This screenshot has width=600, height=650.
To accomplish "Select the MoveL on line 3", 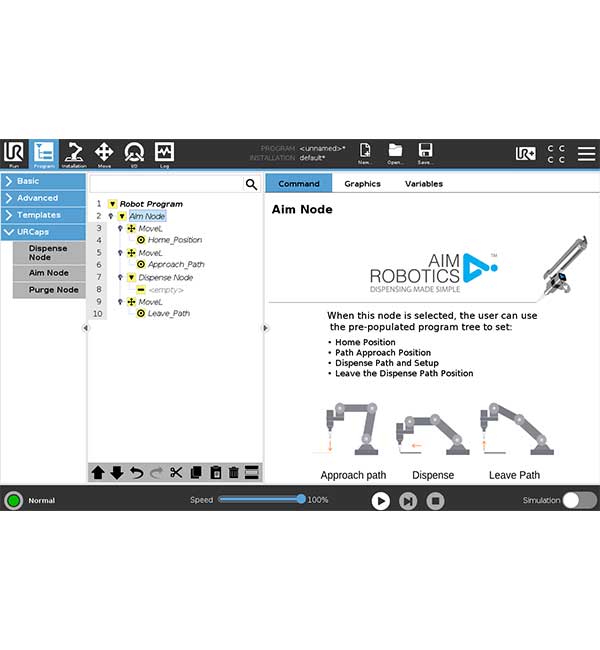I will (150, 228).
